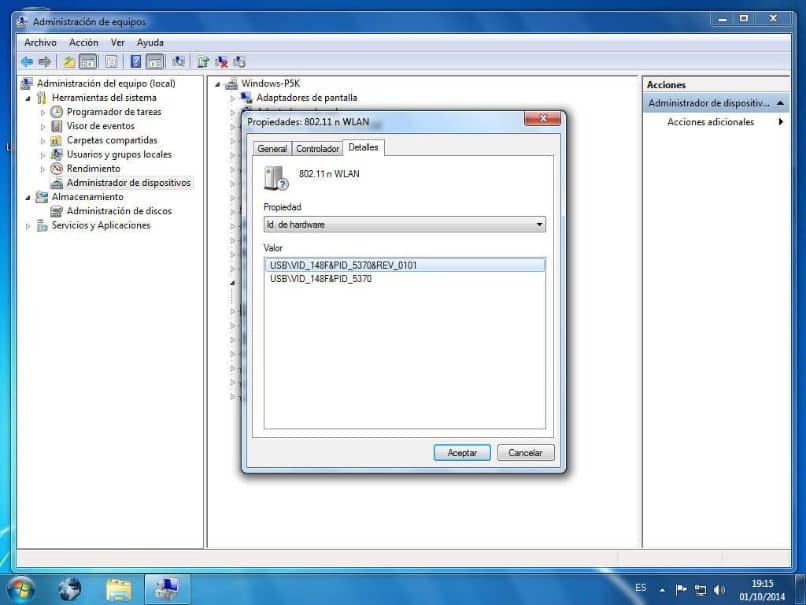
Task: Click the 802.11 n WLAN device icon
Action: (x=276, y=178)
